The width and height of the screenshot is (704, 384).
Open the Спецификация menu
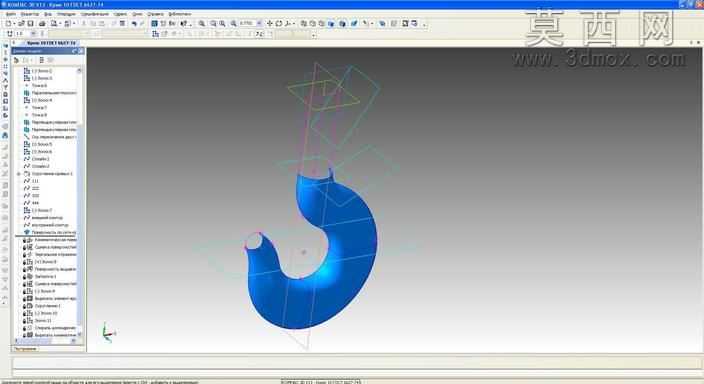95,14
